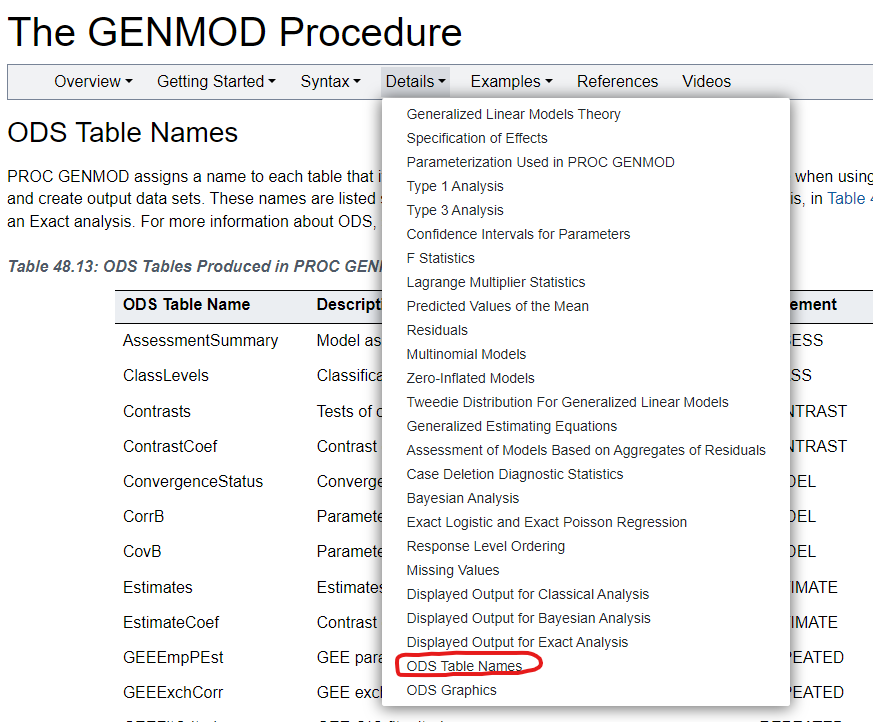Open the ODS Graphics entry
The width and height of the screenshot is (873, 722).
451,689
